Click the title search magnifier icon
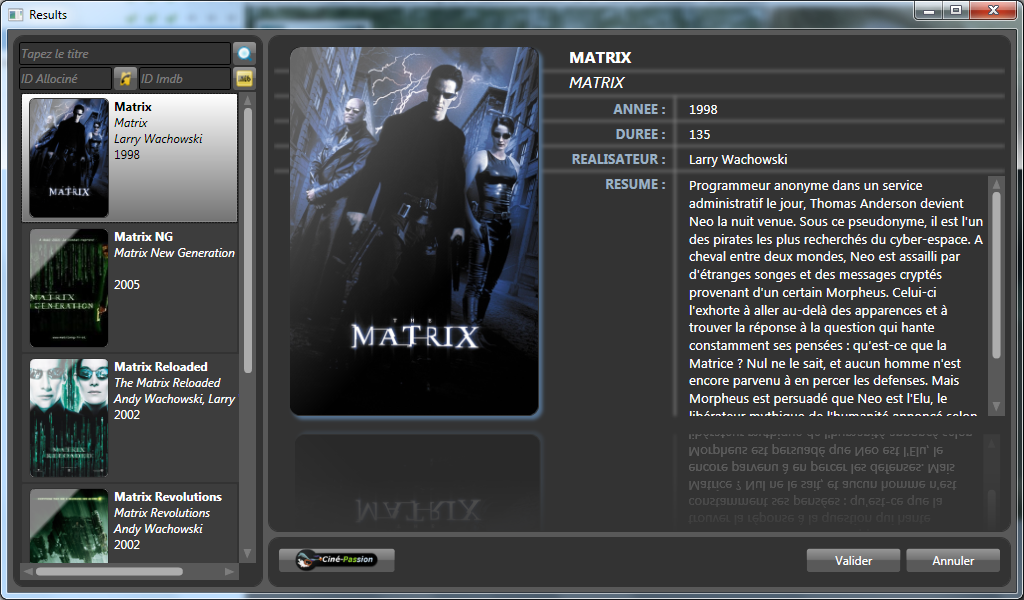 pos(244,53)
